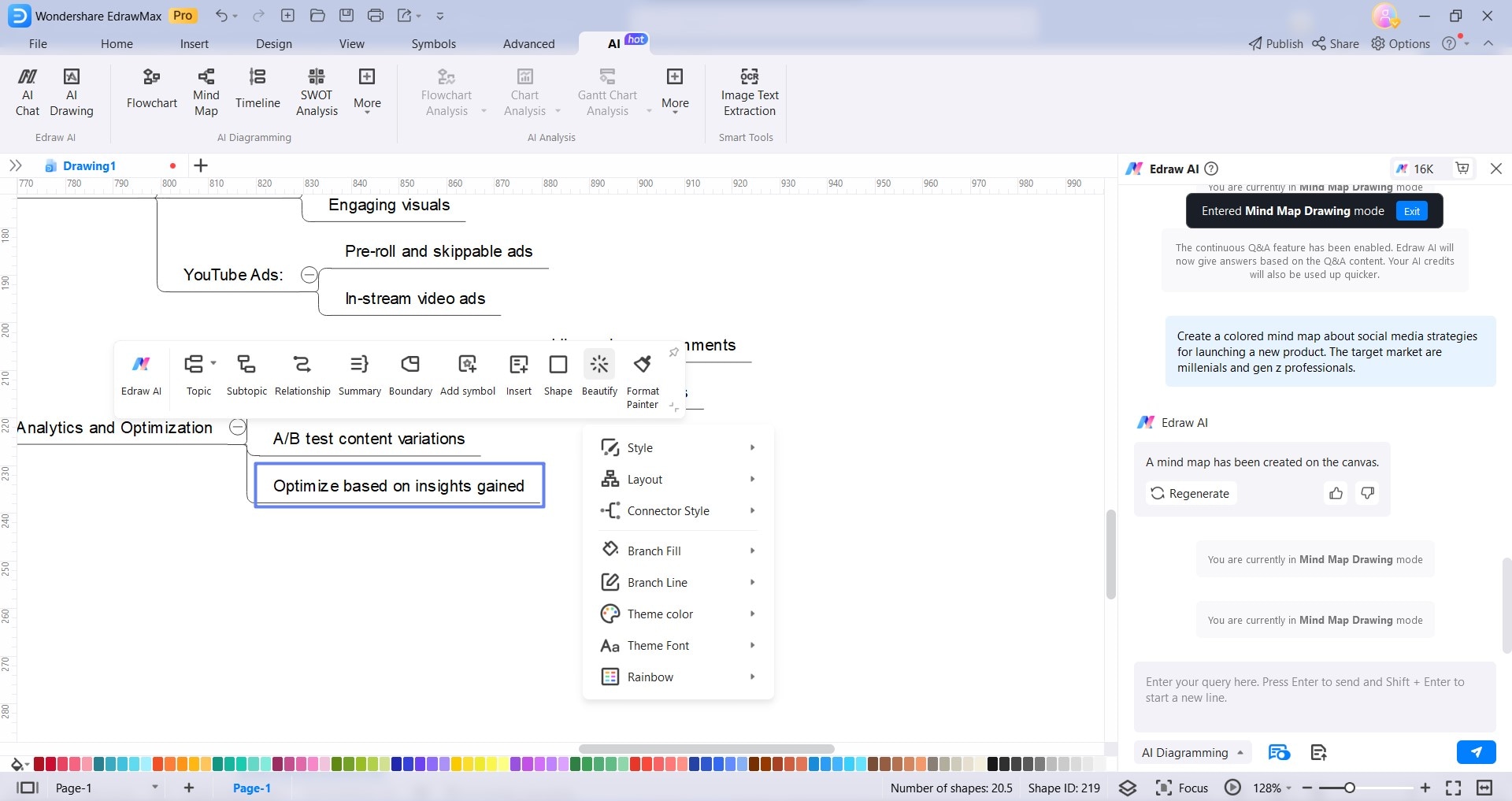Generate an AI Flowchart from the ribbon
Viewport: 1512px width, 801px height.
[152, 88]
